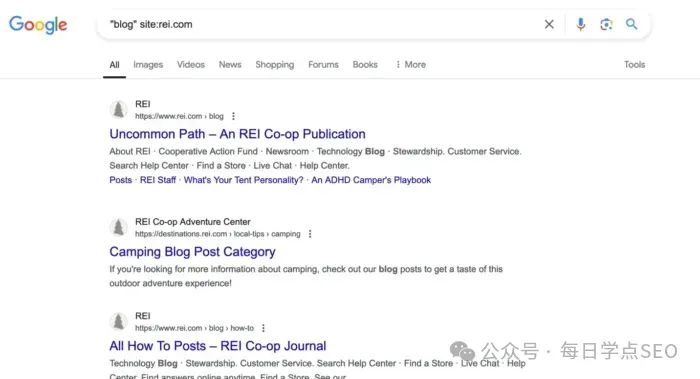Click REI favicon of How To Posts result
700x379 pixels.
click(x=118, y=321)
